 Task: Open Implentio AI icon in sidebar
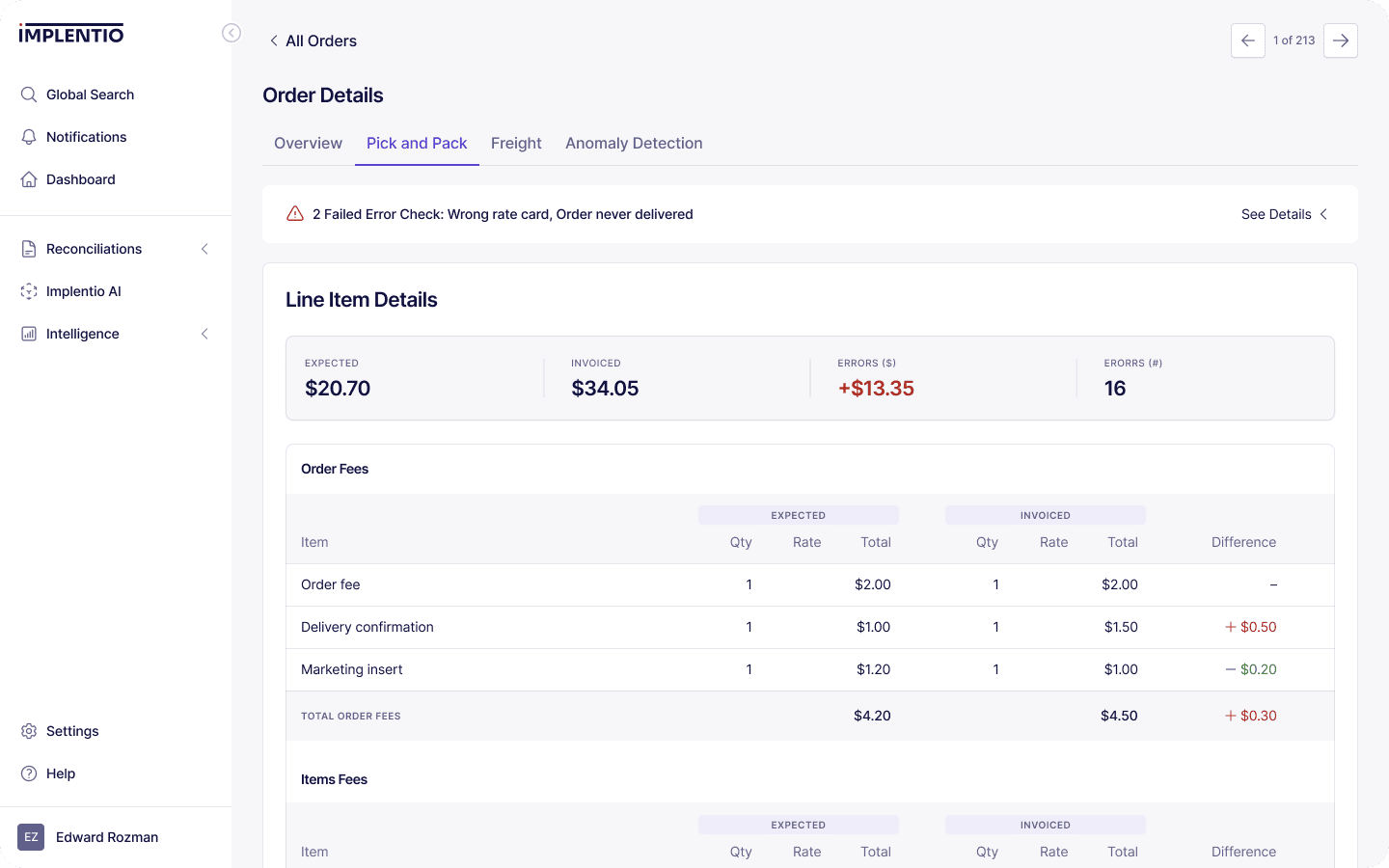pos(29,291)
